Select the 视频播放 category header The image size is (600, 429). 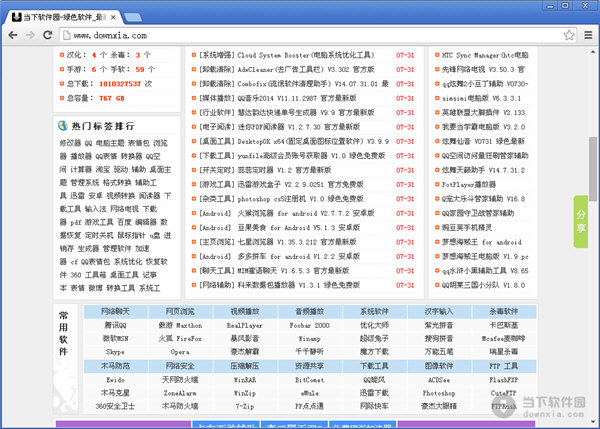pyautogui.click(x=245, y=312)
